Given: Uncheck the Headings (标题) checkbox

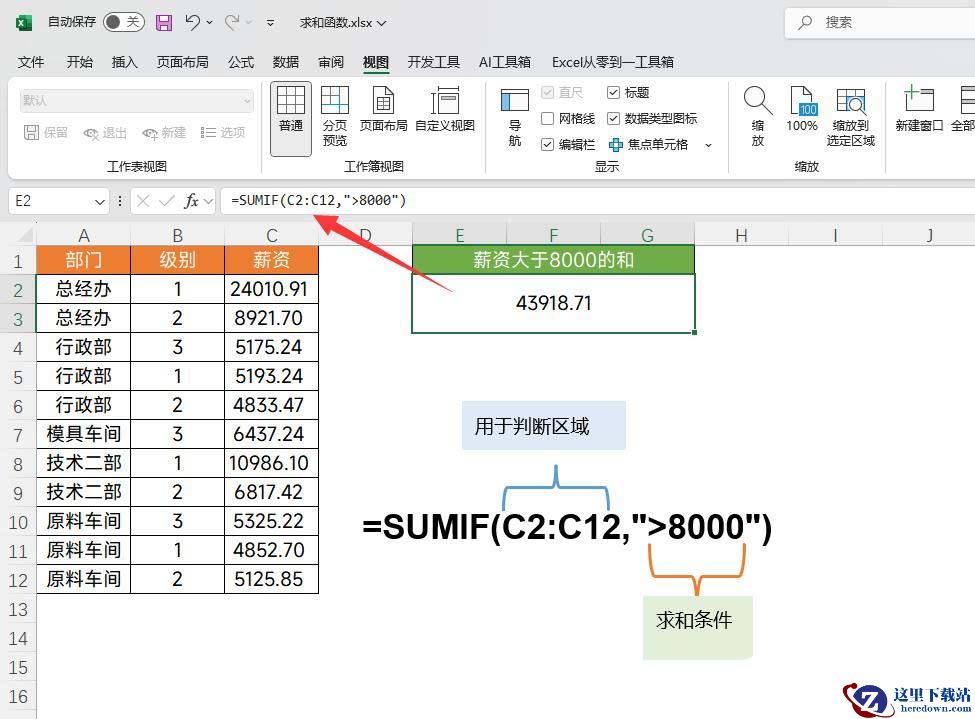Looking at the screenshot, I should pyautogui.click(x=614, y=93).
